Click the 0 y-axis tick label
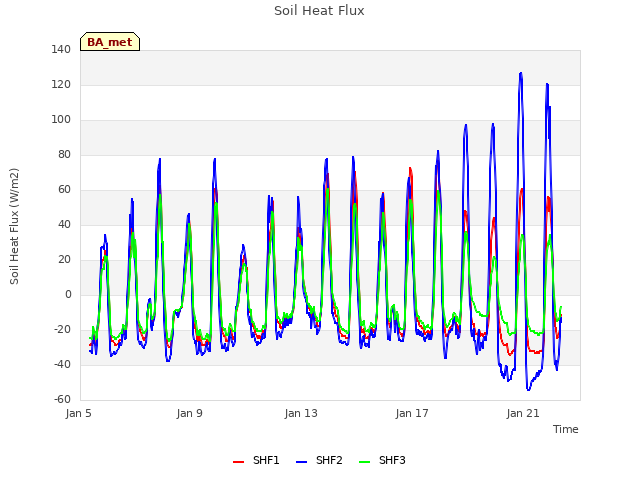This screenshot has width=640, height=480. (x=68, y=295)
